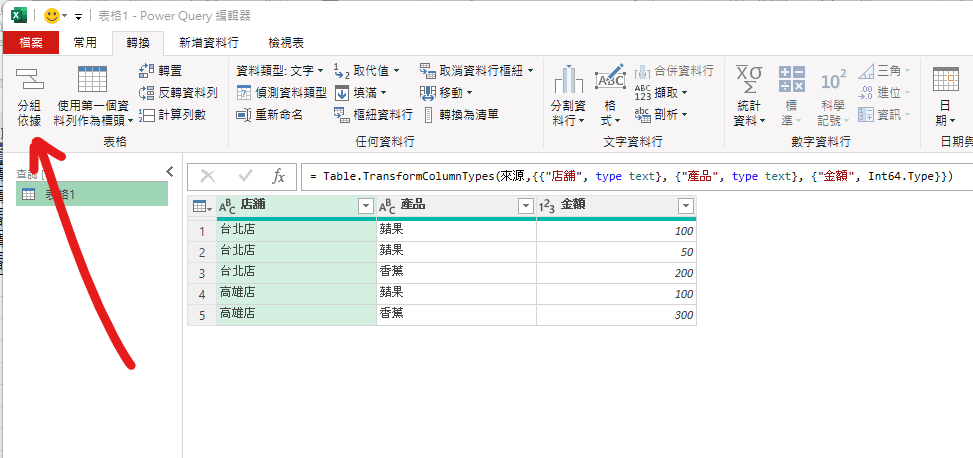Open the 分割資料行 split column tool
Image resolution: width=973 pixels, height=458 pixels.
tap(568, 96)
